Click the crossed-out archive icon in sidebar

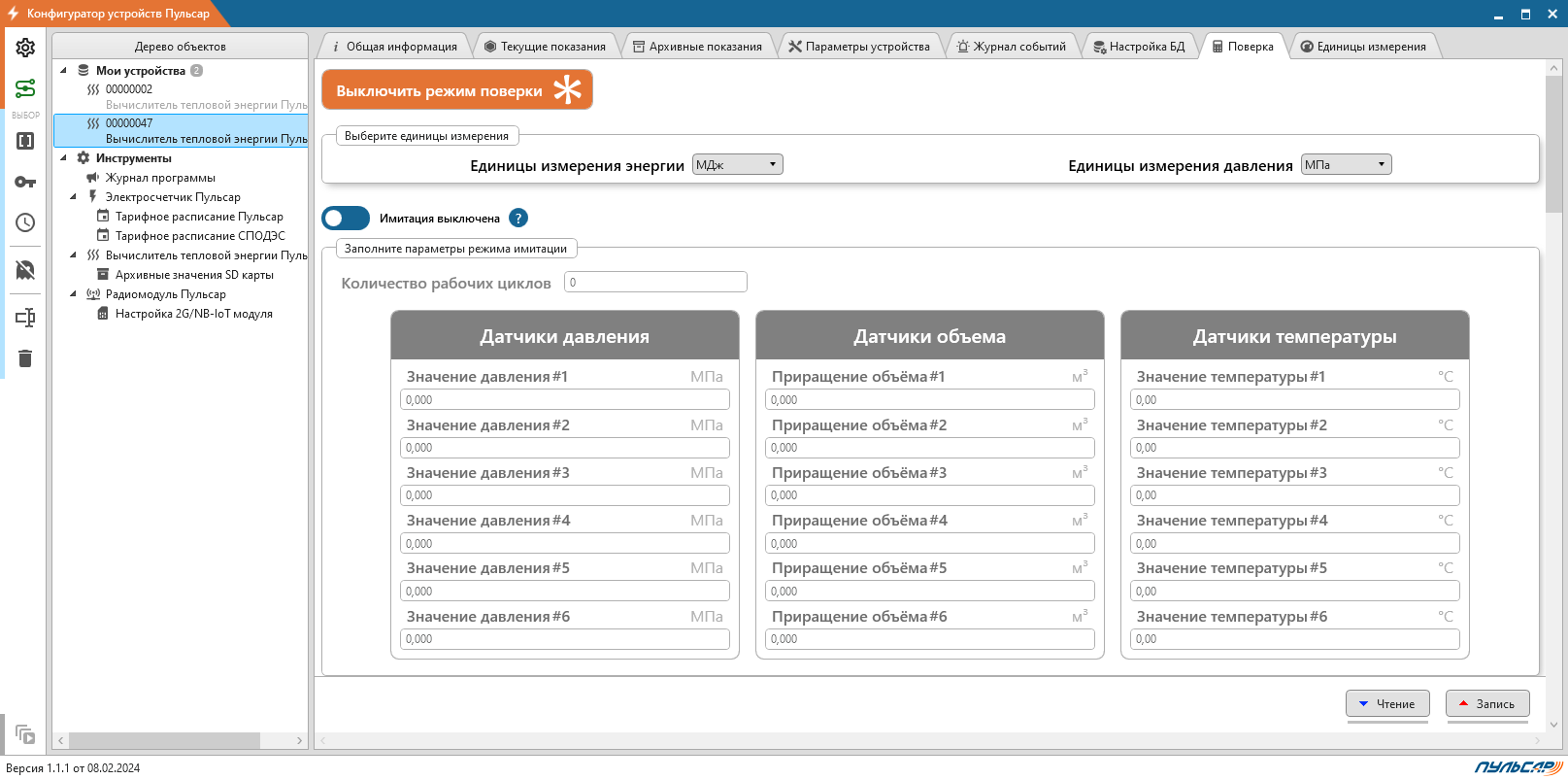click(25, 269)
